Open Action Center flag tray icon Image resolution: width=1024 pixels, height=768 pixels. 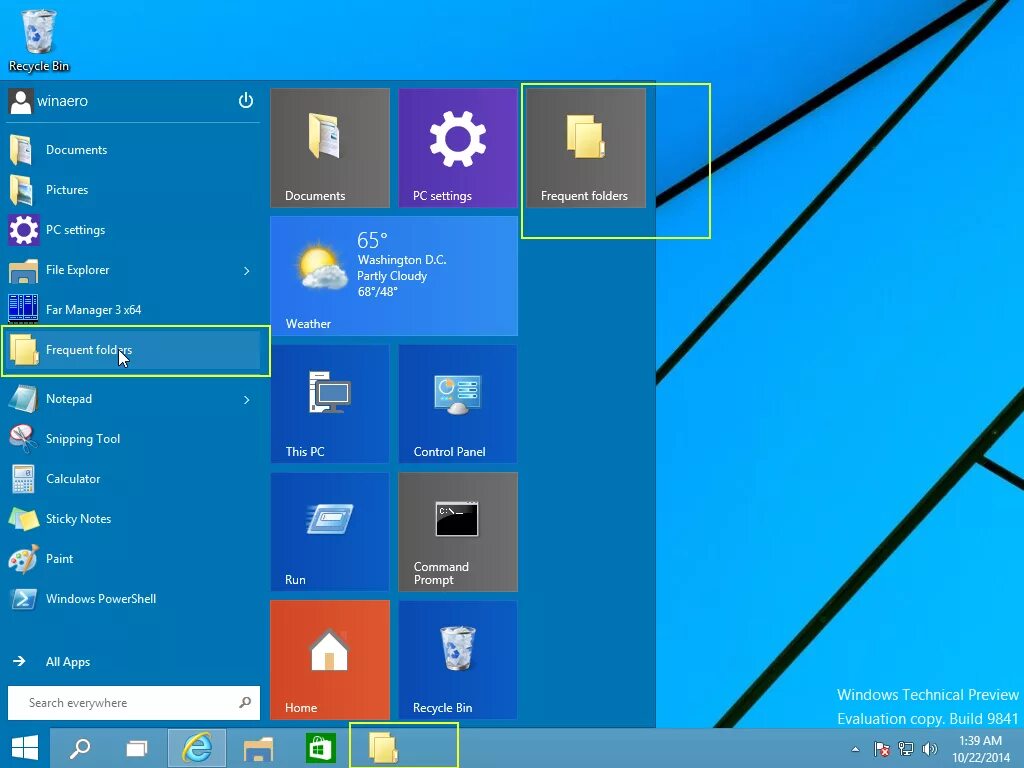881,748
